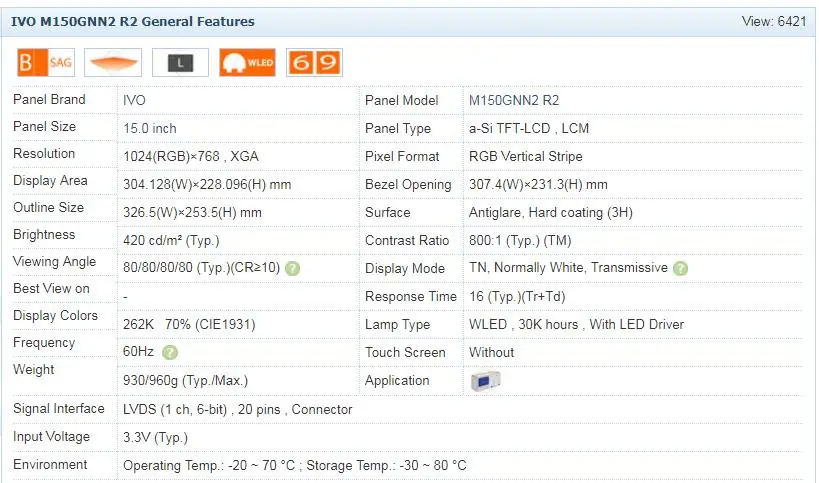The width and height of the screenshot is (819, 483).
Task: Click the B SAG grade icon
Action: point(46,63)
